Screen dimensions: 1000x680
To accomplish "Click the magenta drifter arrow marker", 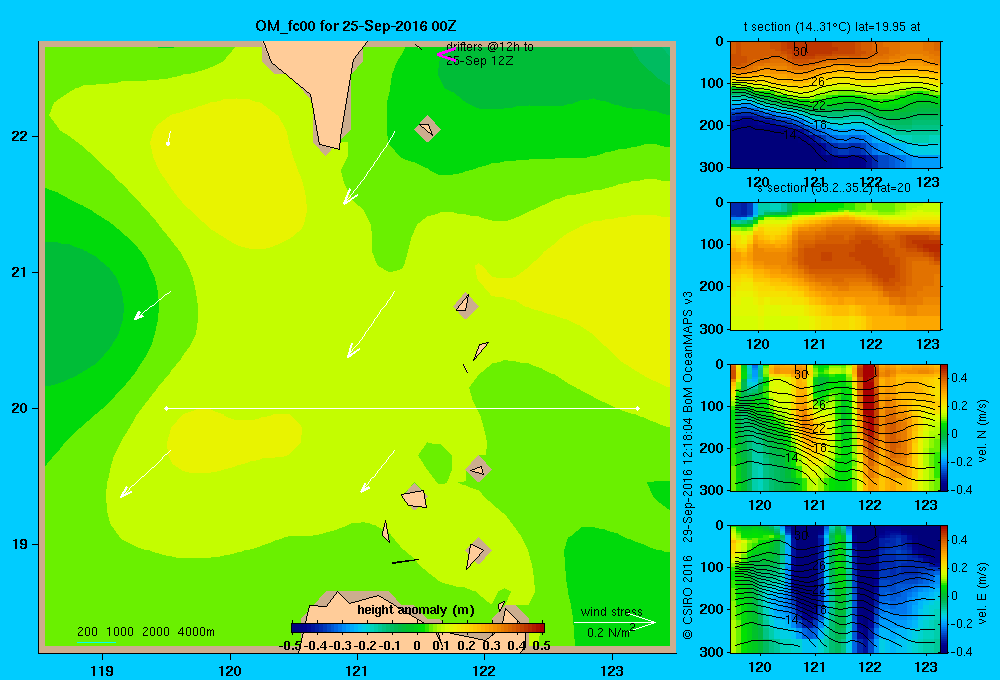I will (445, 55).
